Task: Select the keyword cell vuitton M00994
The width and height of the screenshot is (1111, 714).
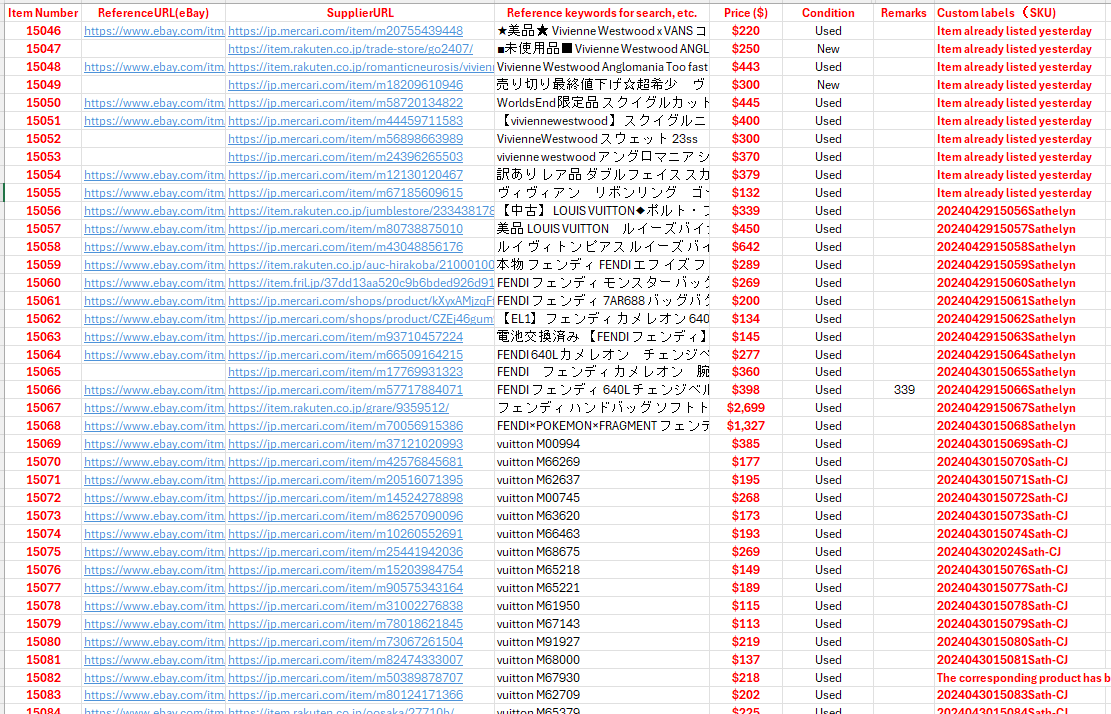Action: (x=602, y=444)
